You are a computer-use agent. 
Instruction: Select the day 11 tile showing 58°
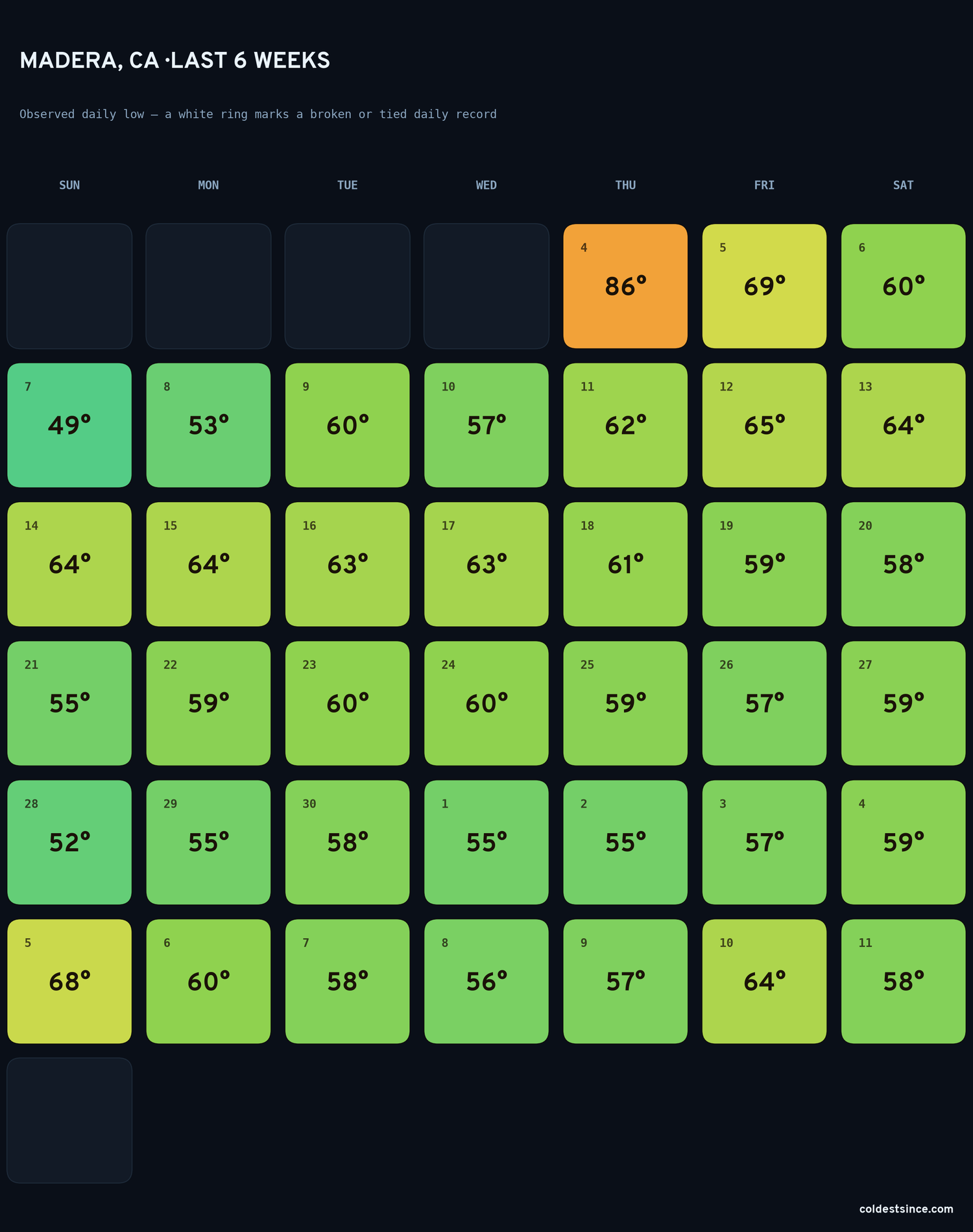point(903,981)
